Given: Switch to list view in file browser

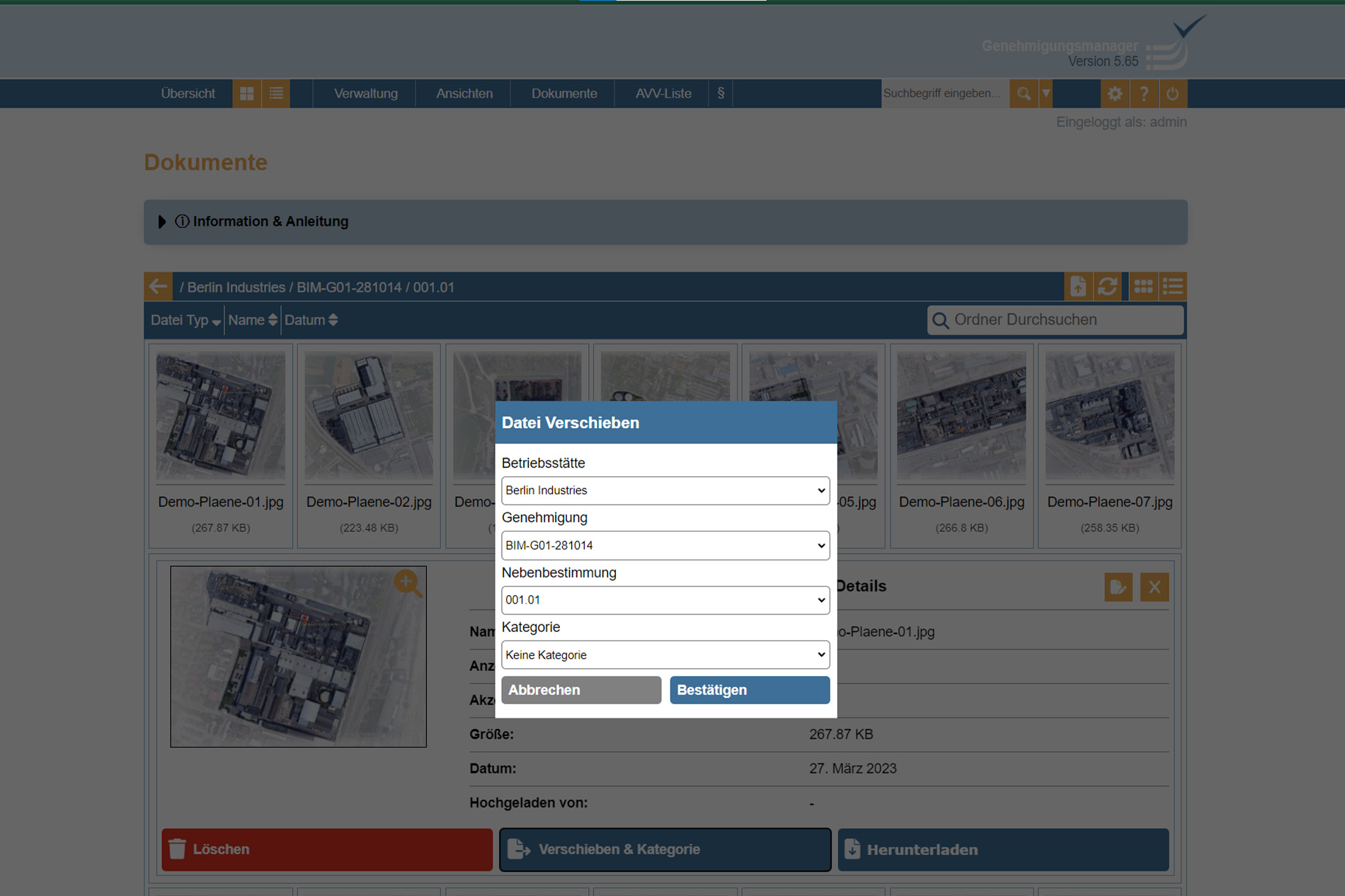Looking at the screenshot, I should (1172, 287).
